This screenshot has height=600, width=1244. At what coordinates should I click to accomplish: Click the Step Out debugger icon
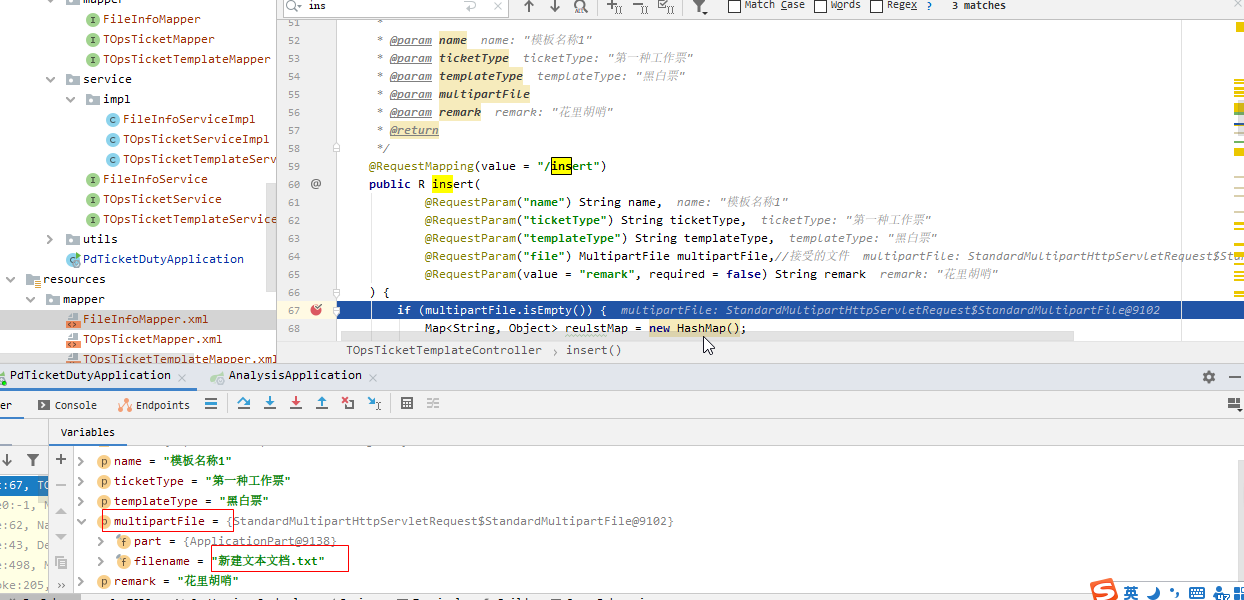coord(322,404)
